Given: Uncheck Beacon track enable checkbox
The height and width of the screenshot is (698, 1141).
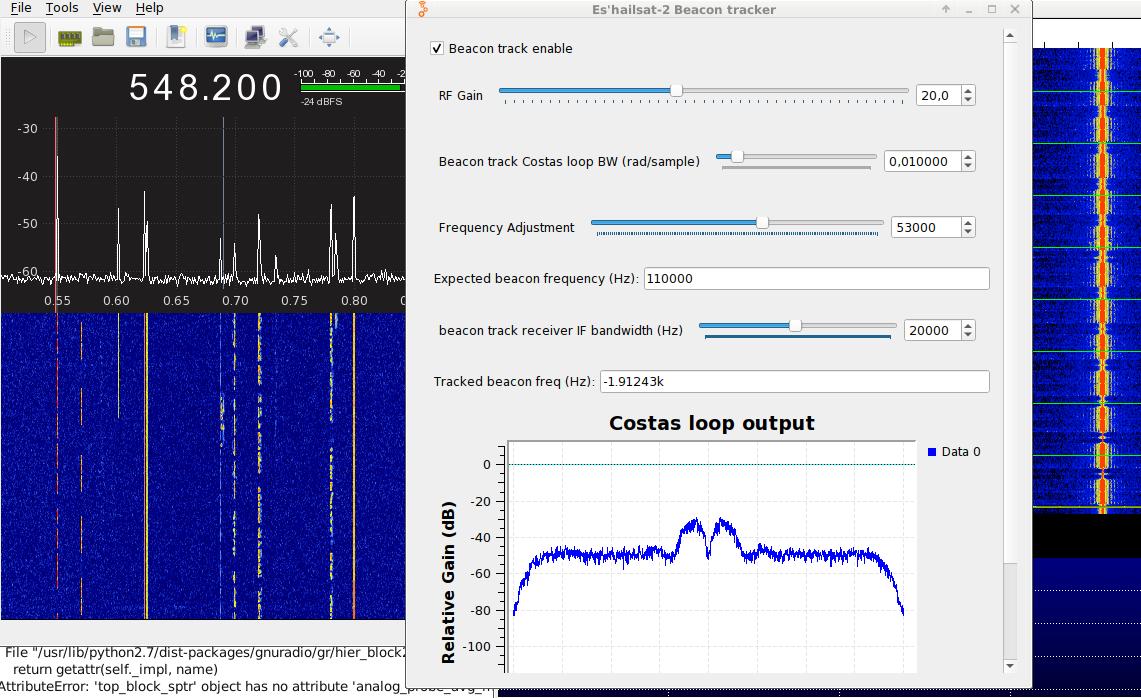Looking at the screenshot, I should click(437, 48).
